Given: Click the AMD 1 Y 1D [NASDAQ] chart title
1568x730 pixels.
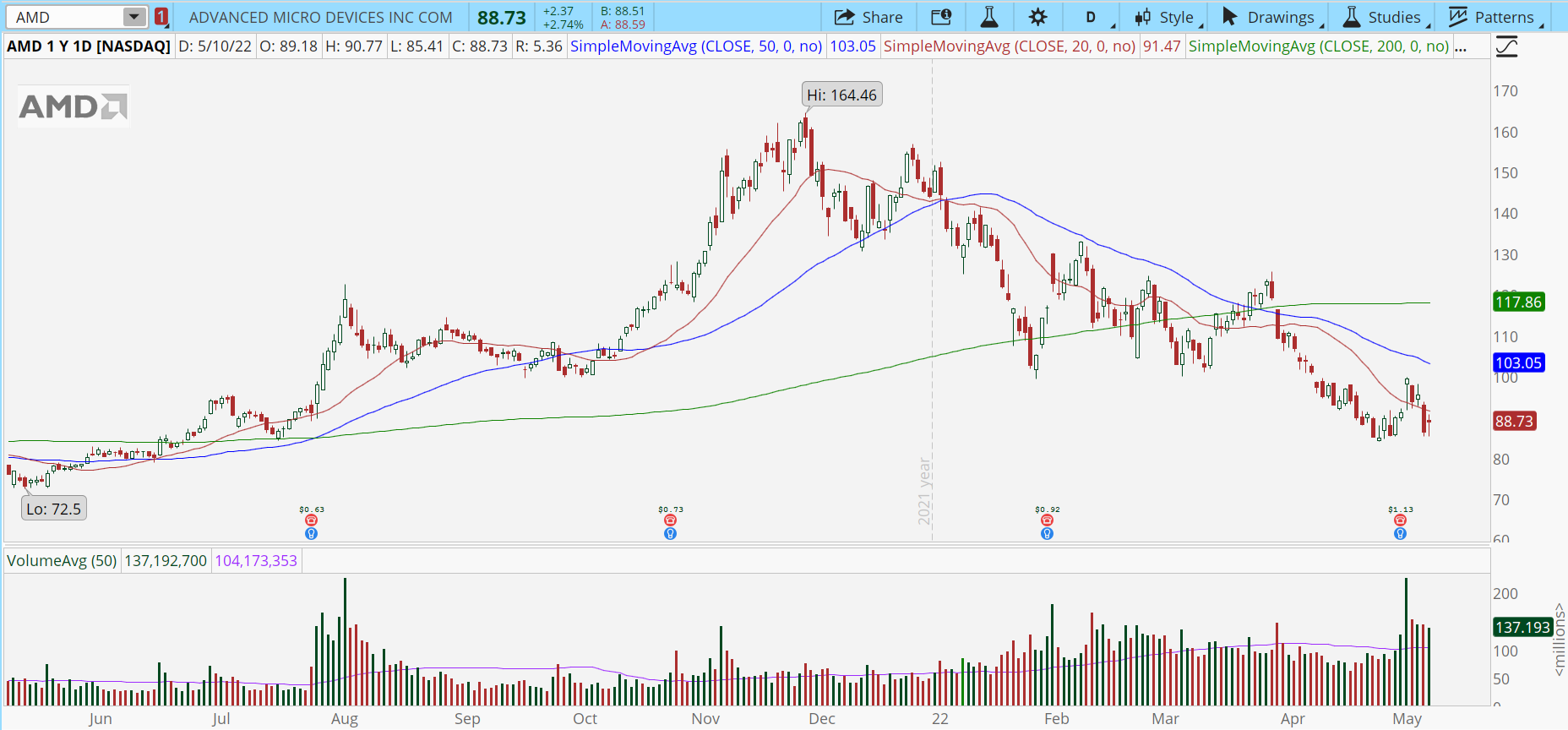Looking at the screenshot, I should coord(89,46).
